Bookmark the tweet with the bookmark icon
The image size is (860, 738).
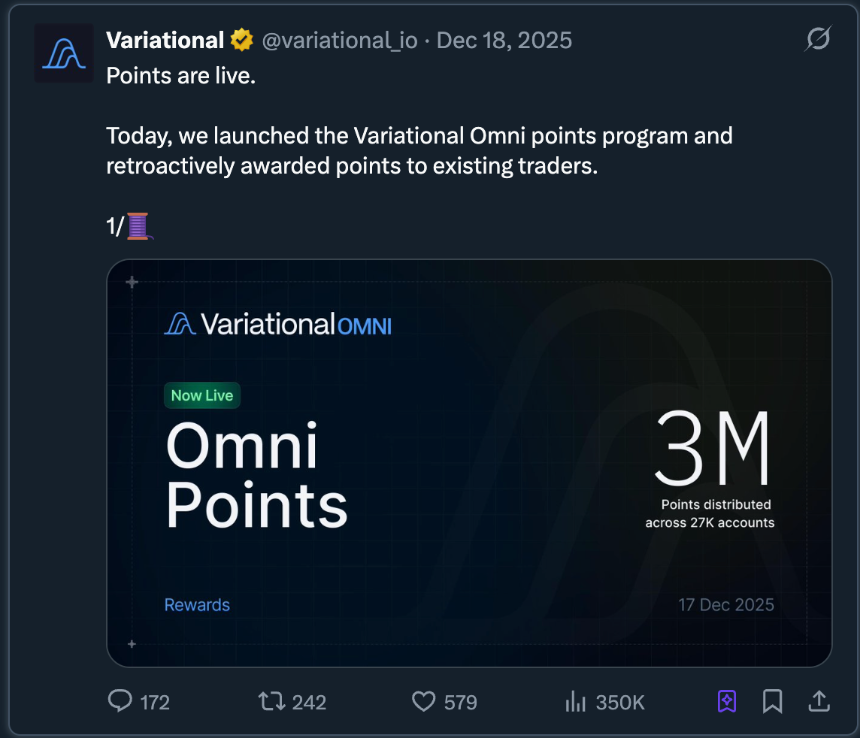coord(773,701)
